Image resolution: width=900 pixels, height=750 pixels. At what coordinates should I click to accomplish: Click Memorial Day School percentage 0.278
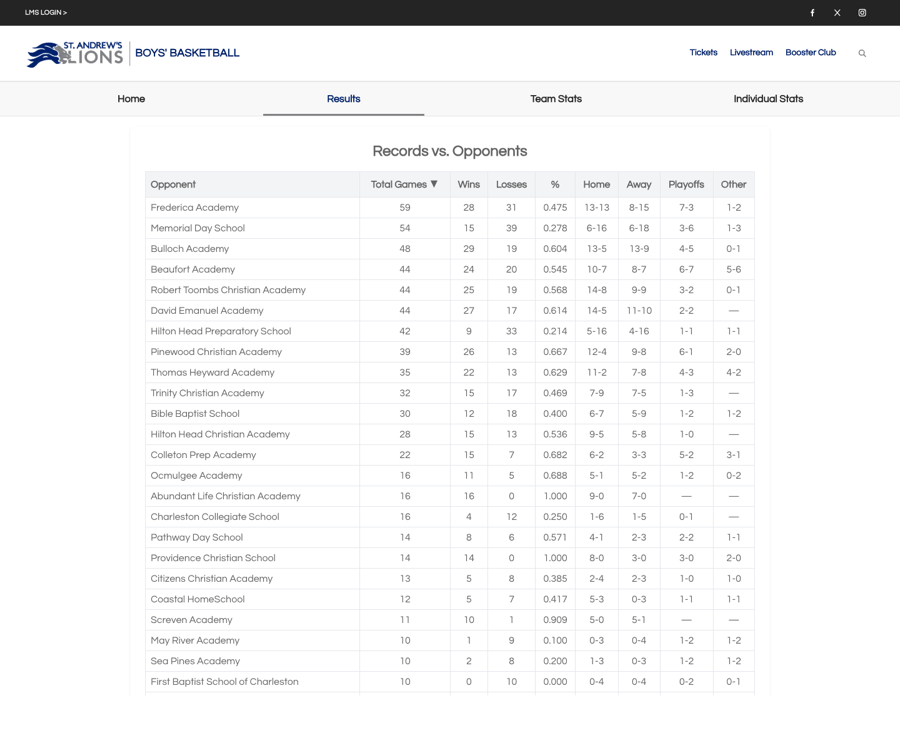[x=554, y=228]
